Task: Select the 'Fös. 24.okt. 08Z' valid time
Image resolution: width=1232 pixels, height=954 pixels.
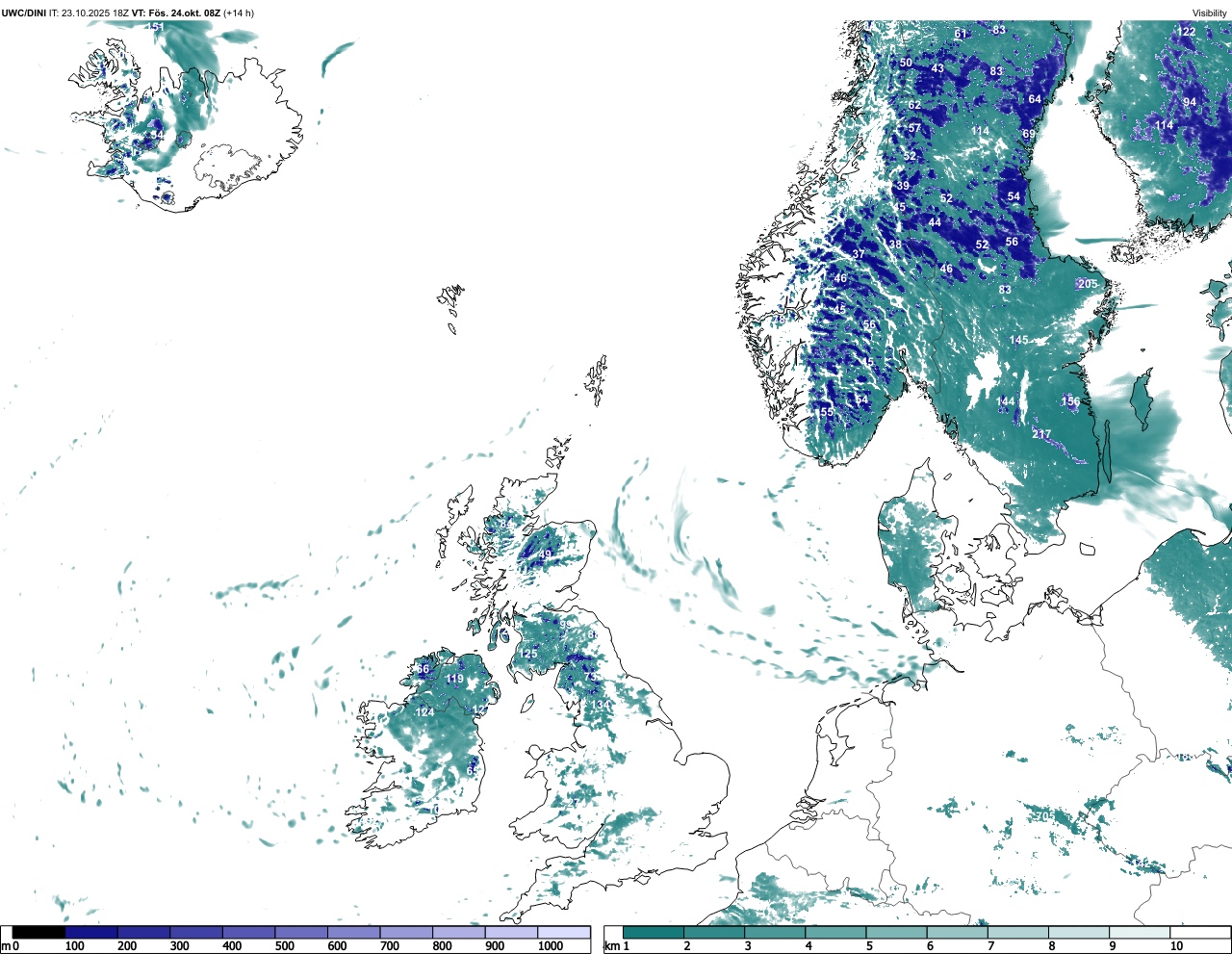Action: pyautogui.click(x=183, y=13)
